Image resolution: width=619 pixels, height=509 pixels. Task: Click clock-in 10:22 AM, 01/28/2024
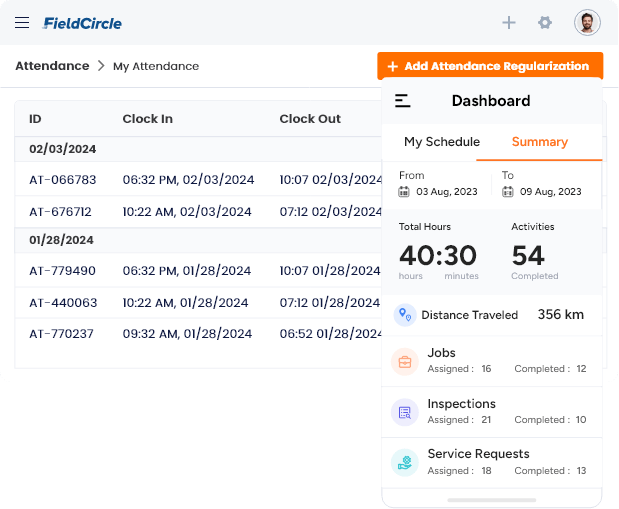(x=185, y=302)
